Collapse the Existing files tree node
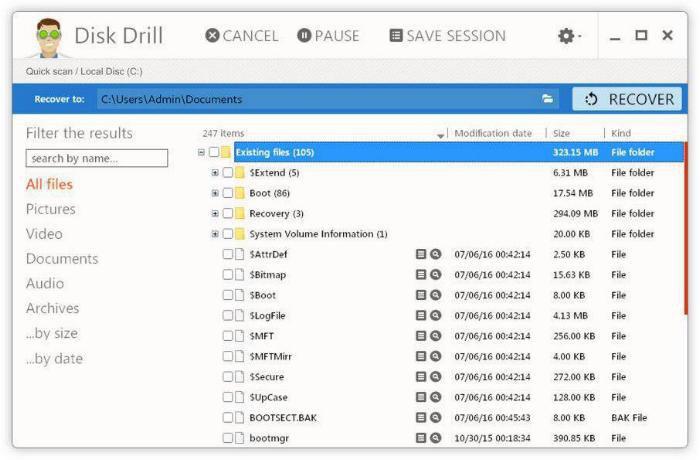The width and height of the screenshot is (700, 460). point(201,152)
